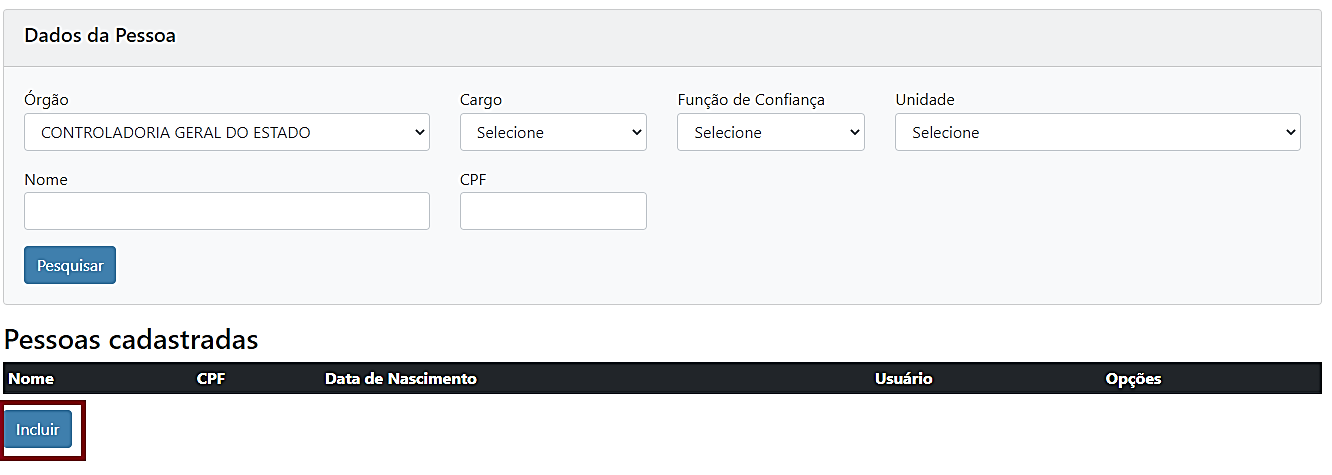The height and width of the screenshot is (475, 1332).
Task: Expand the Cargo select box
Action: coord(553,132)
